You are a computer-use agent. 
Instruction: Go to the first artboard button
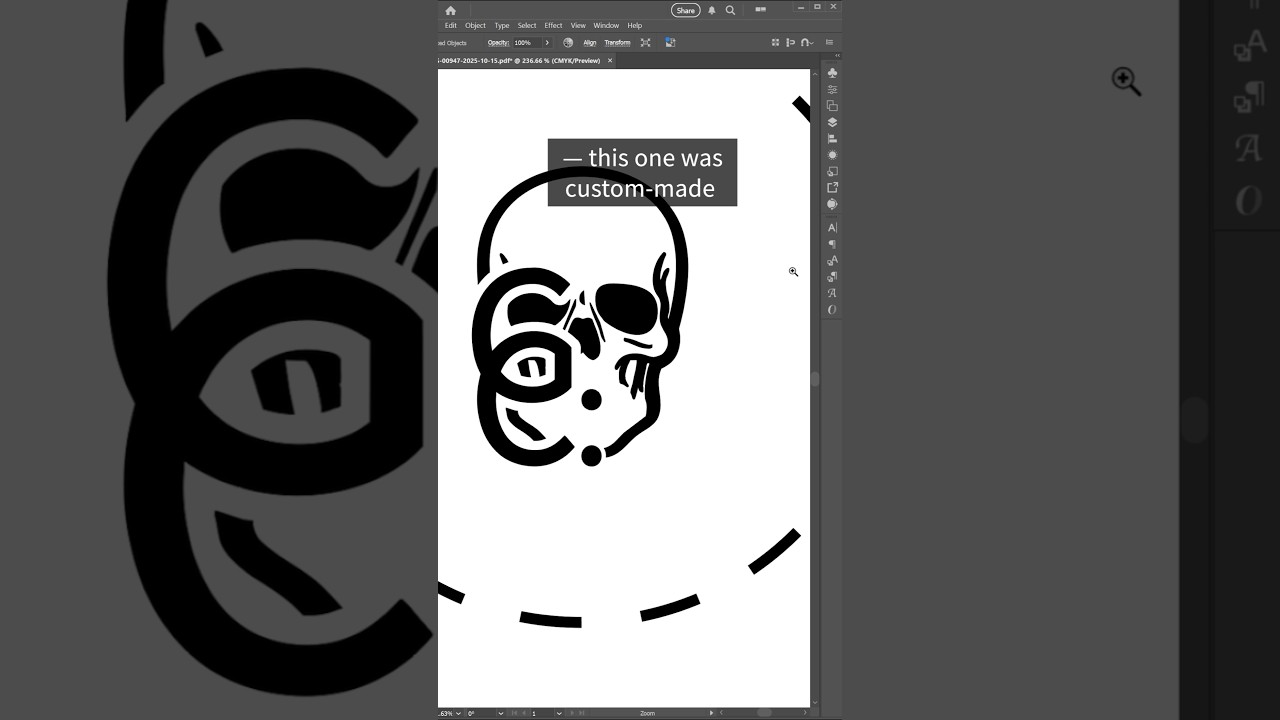(515, 713)
